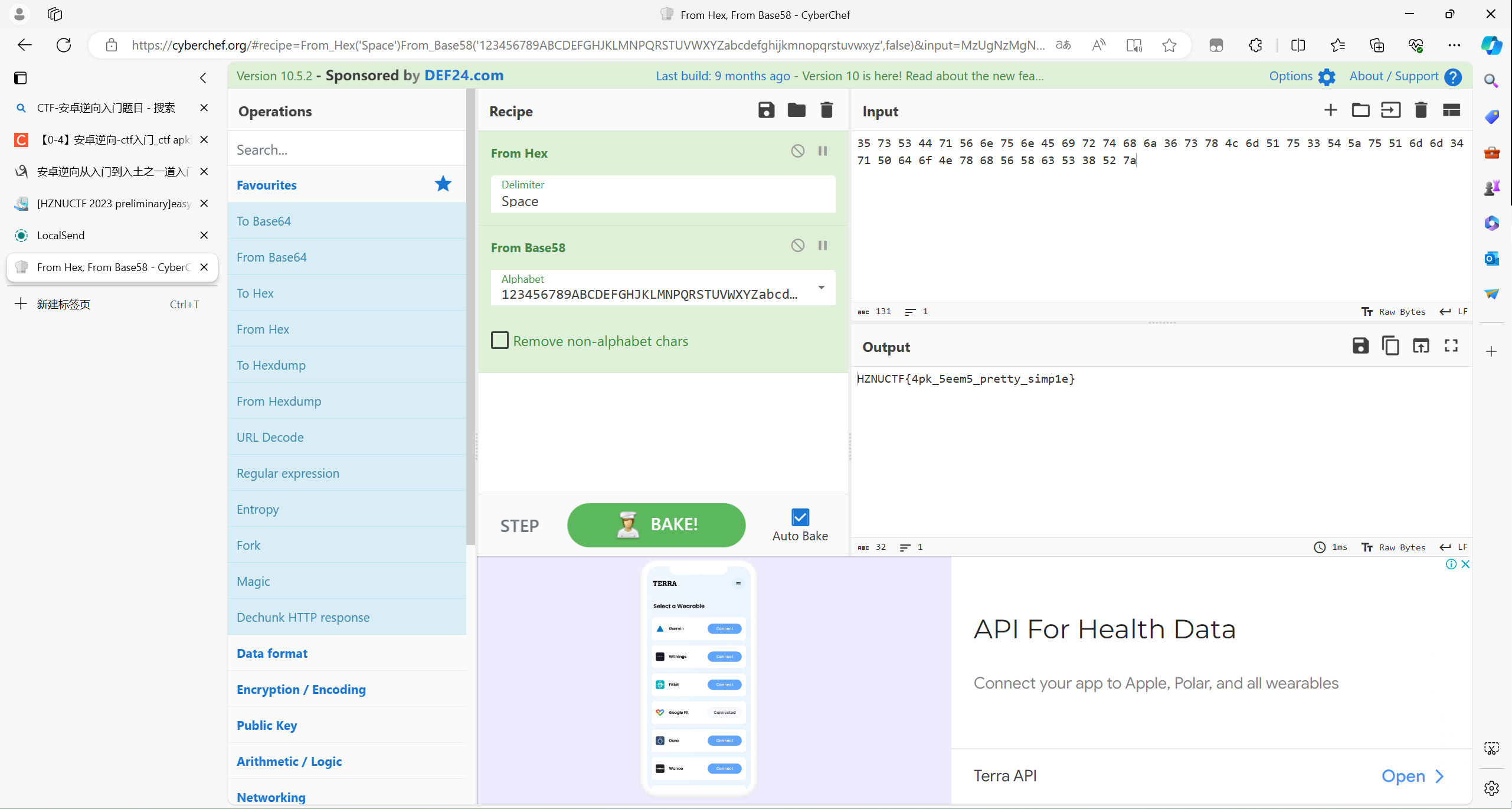The height and width of the screenshot is (809, 1512).
Task: Open the From Hex Delimiter field
Action: click(663, 194)
